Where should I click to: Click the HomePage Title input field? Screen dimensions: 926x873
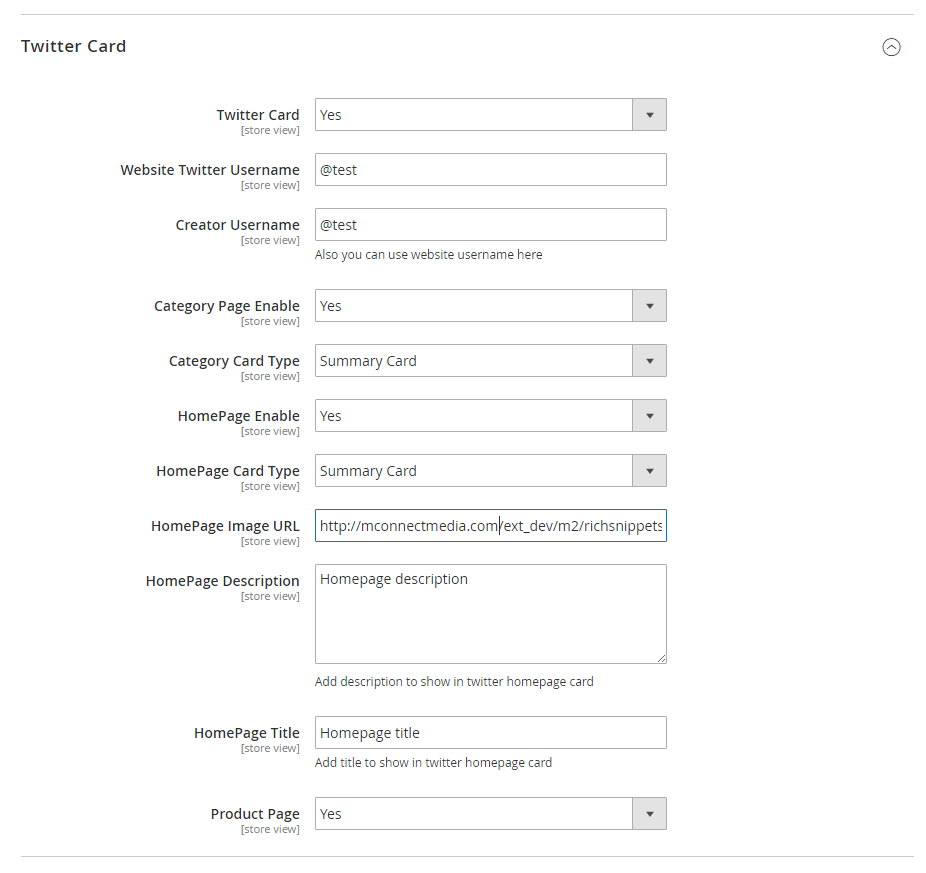click(x=490, y=733)
